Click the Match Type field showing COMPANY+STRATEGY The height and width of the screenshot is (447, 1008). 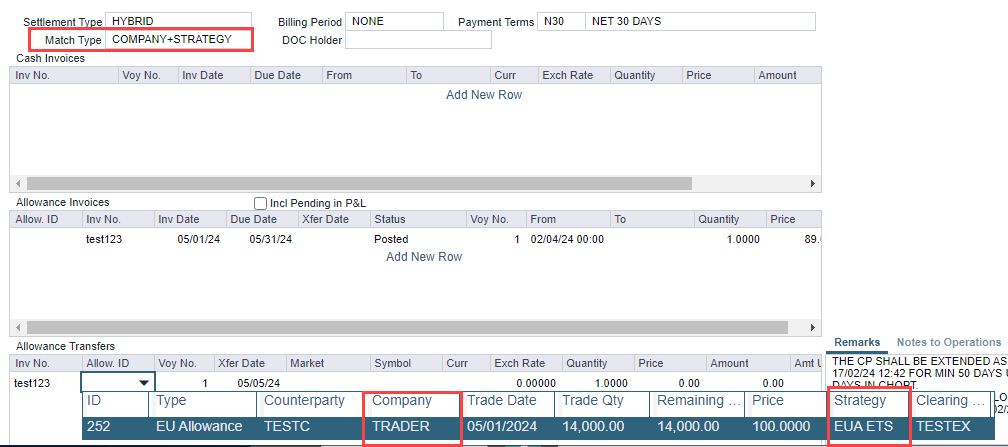tap(178, 40)
